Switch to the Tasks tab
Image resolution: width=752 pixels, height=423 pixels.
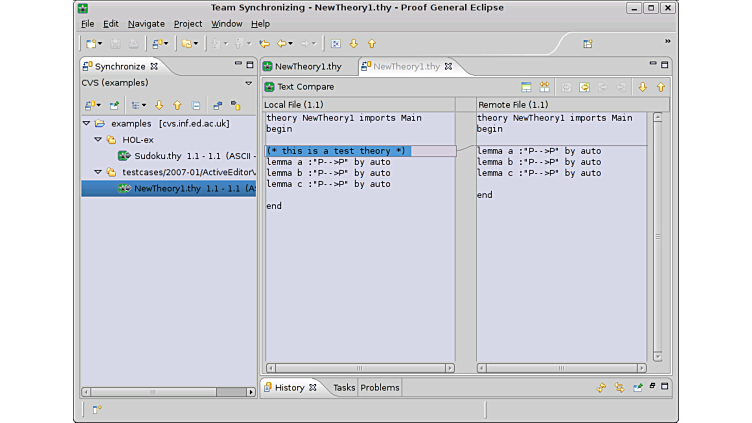pyautogui.click(x=343, y=387)
